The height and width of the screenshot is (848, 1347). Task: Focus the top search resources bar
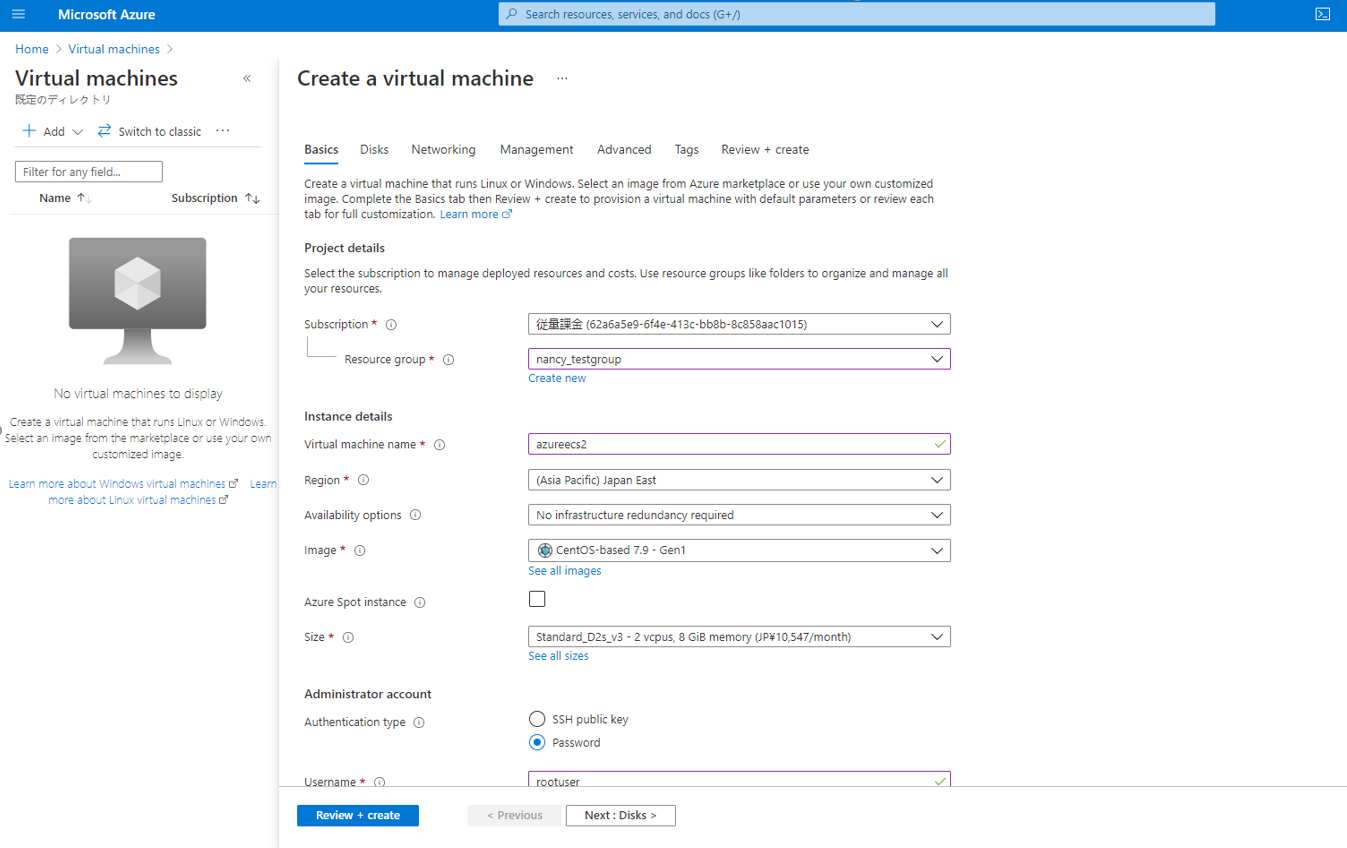tap(857, 14)
